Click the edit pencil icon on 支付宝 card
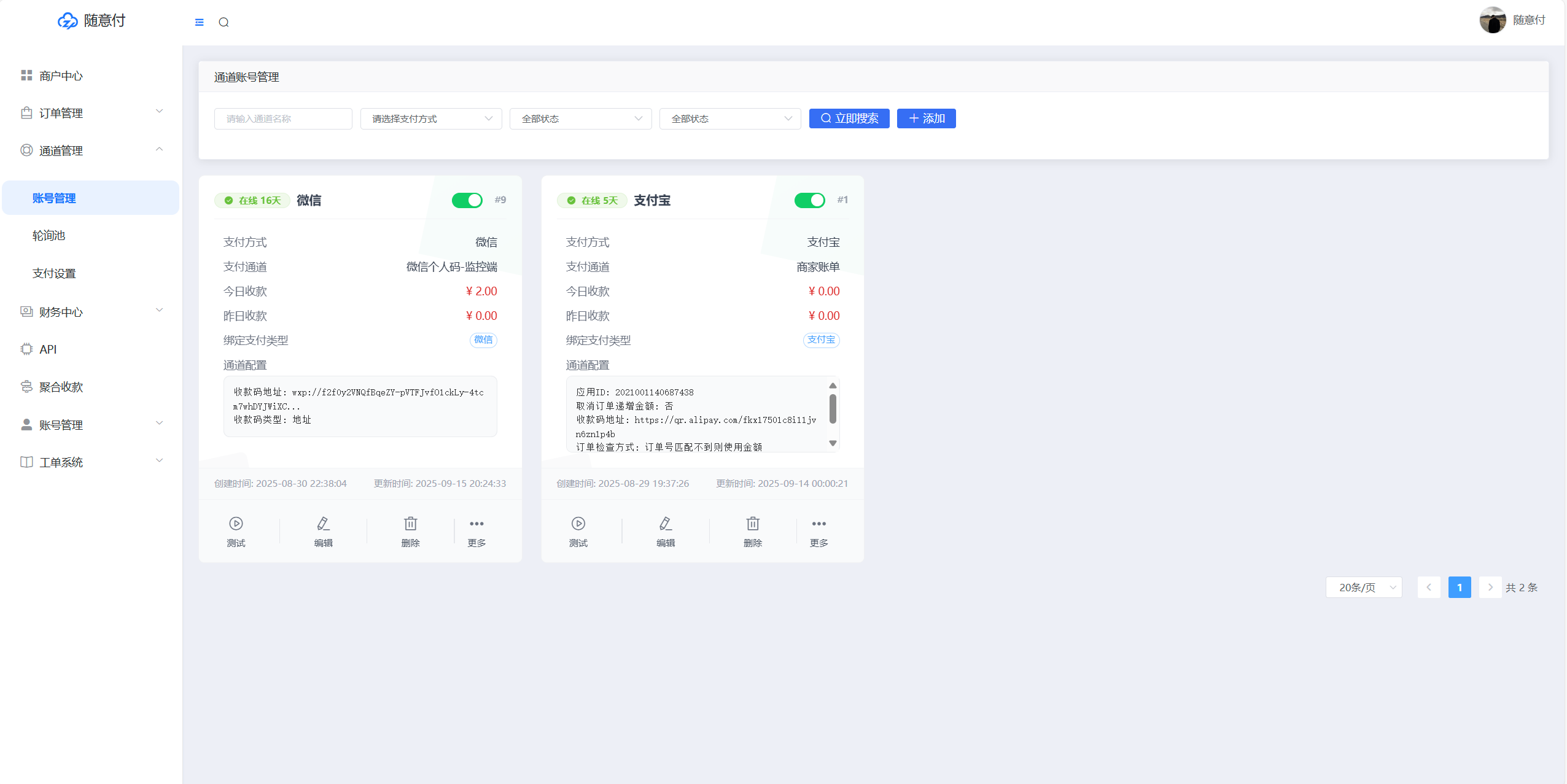 pyautogui.click(x=666, y=524)
